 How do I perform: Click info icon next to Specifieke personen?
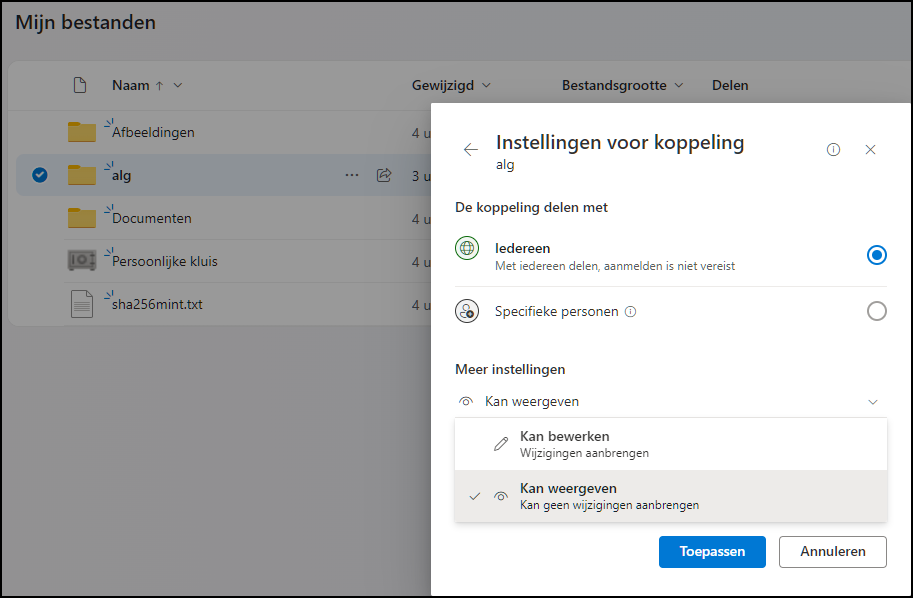(630, 312)
